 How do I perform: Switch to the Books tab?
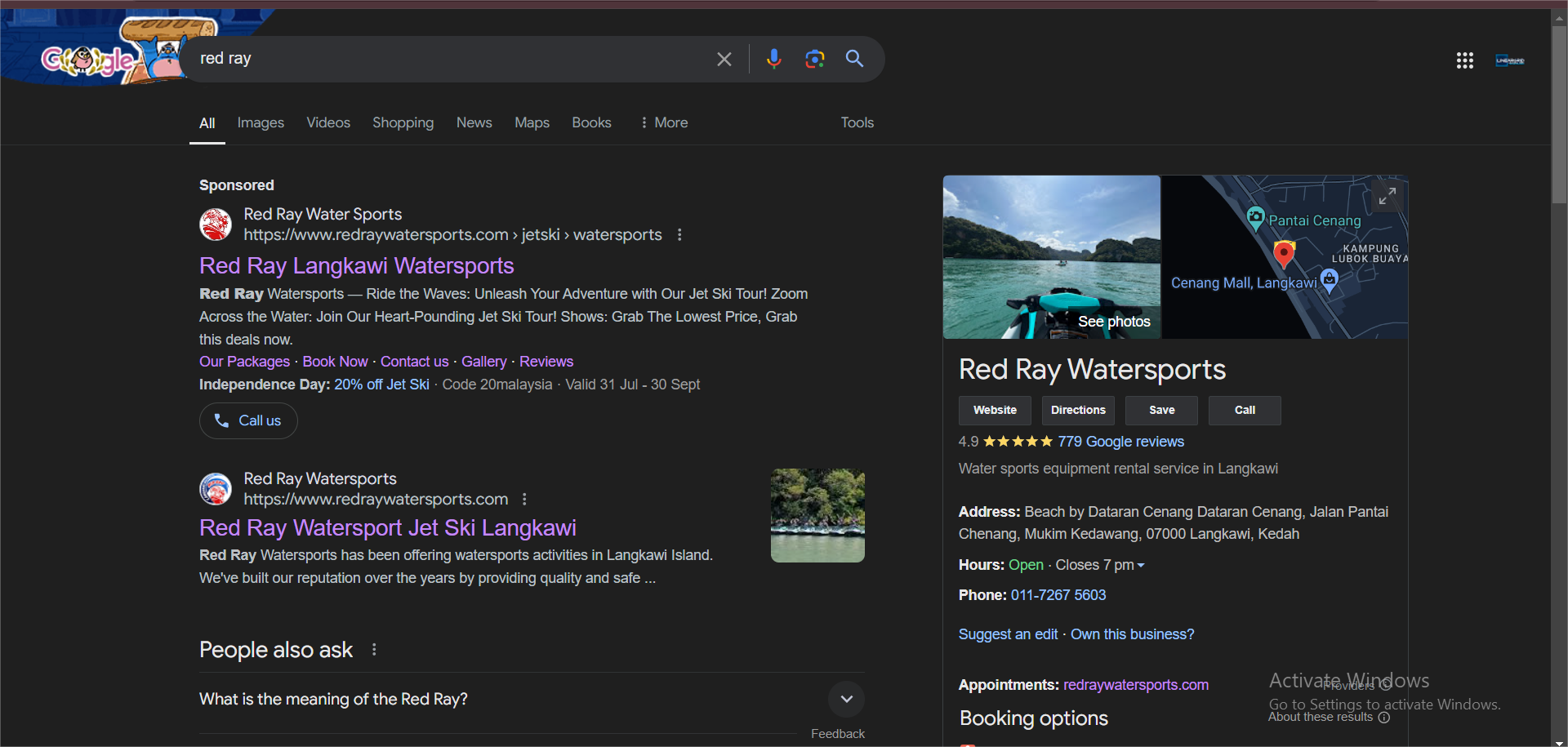591,122
